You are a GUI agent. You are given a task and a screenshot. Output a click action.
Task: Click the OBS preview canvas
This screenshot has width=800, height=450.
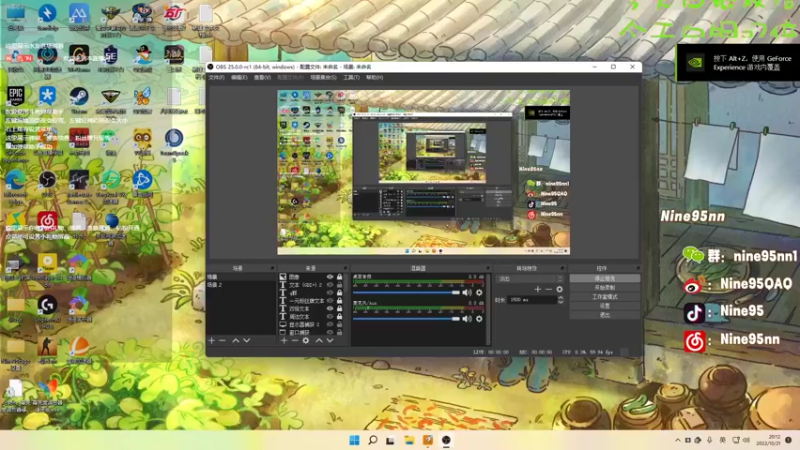coord(423,172)
